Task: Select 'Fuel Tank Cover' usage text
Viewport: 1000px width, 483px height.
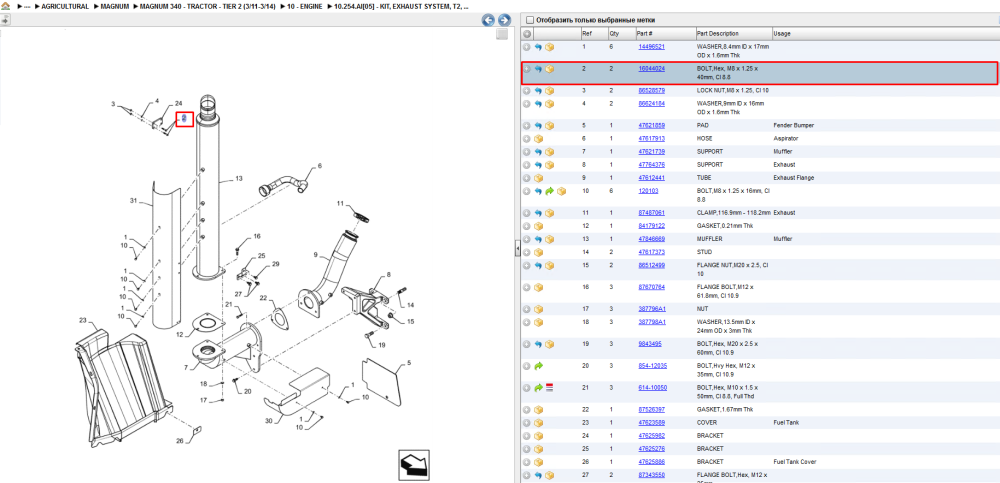Action: [x=797, y=461]
